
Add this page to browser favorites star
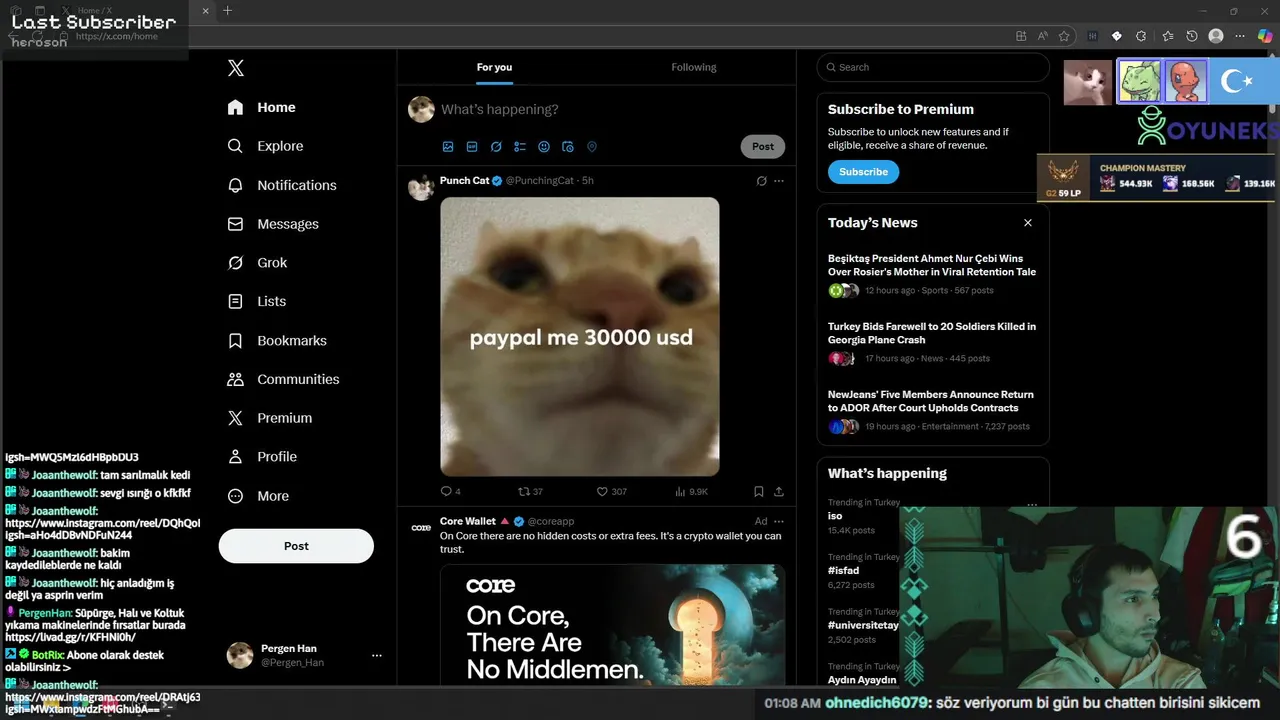(1064, 36)
